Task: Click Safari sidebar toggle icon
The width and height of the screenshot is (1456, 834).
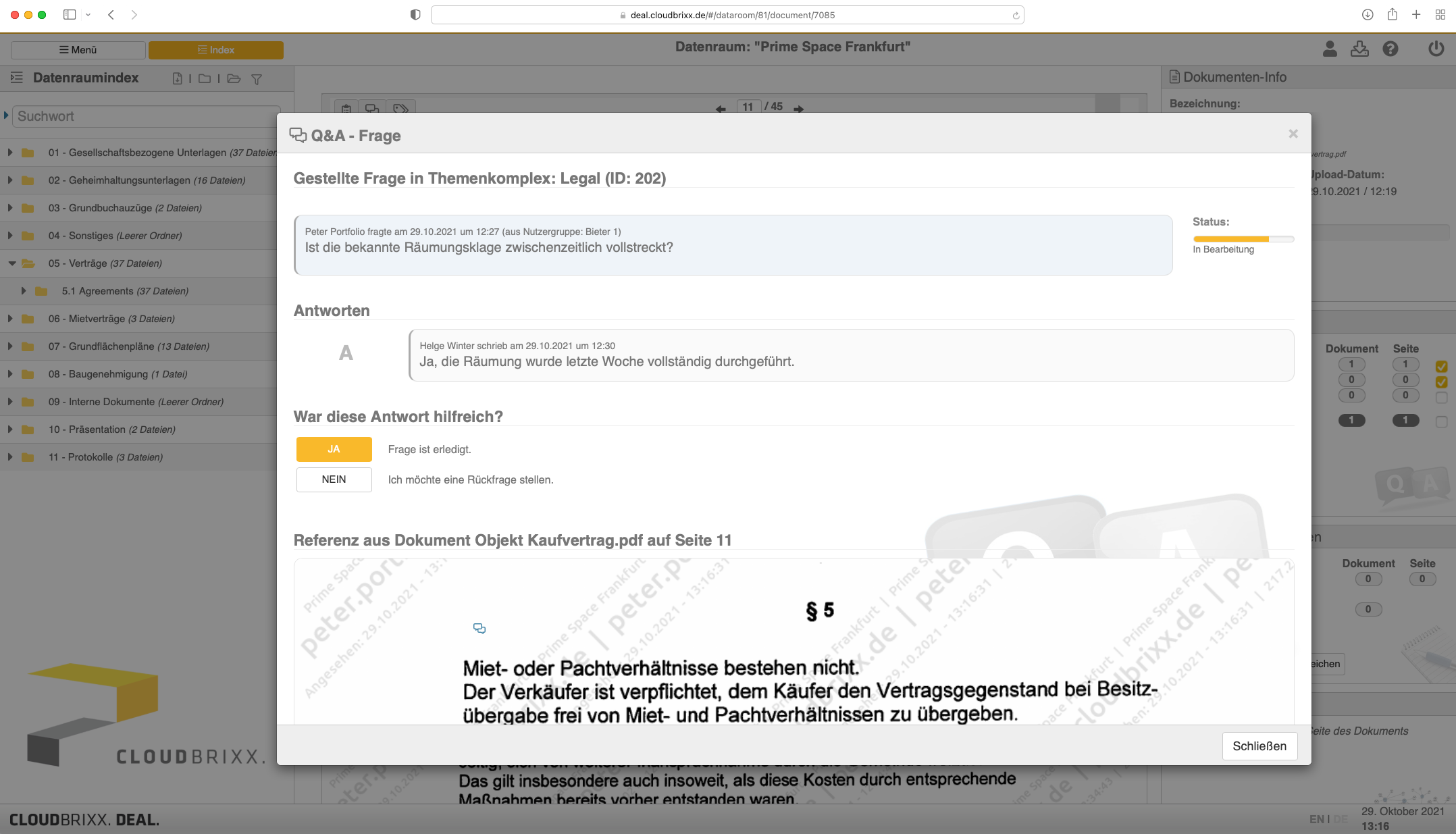Action: tap(70, 14)
